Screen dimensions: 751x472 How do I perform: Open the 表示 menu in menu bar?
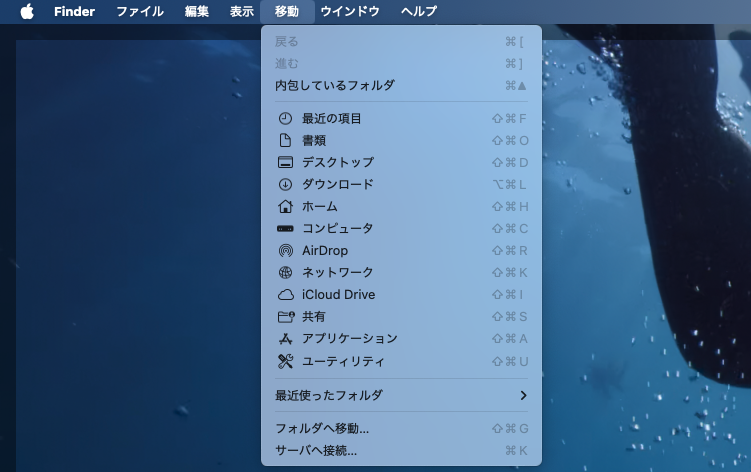coord(241,12)
